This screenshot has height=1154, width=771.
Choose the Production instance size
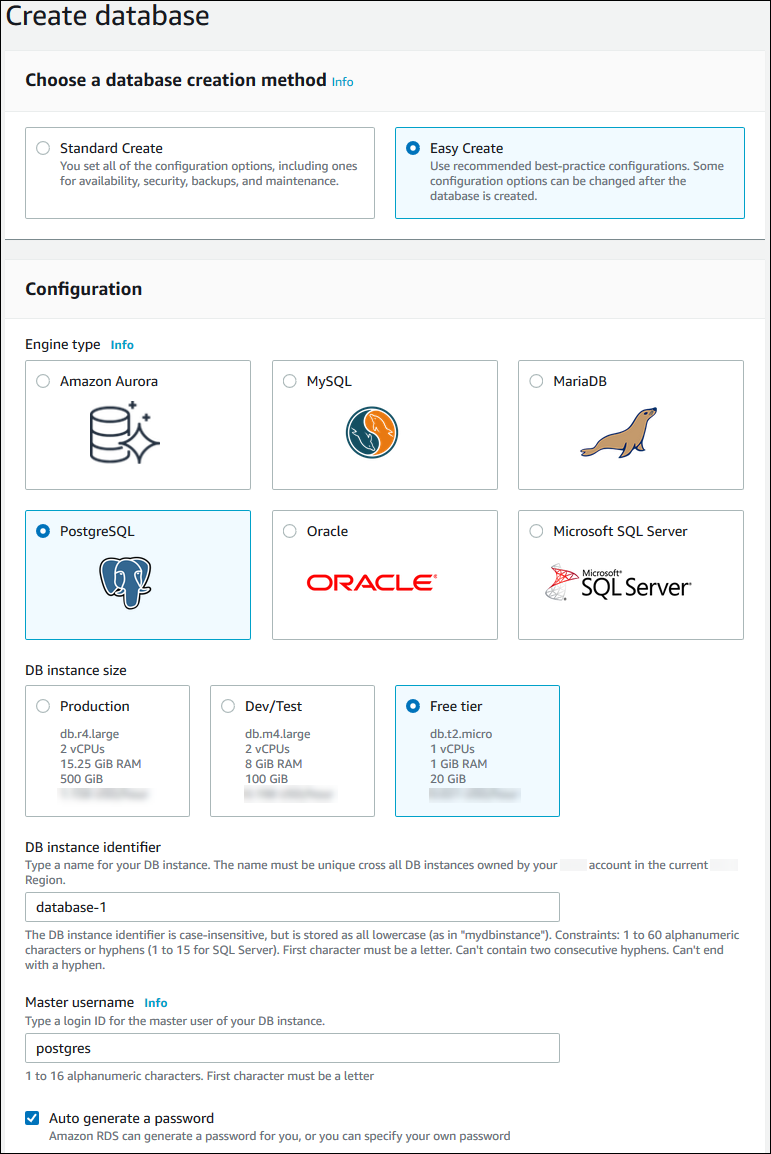pyautogui.click(x=43, y=706)
